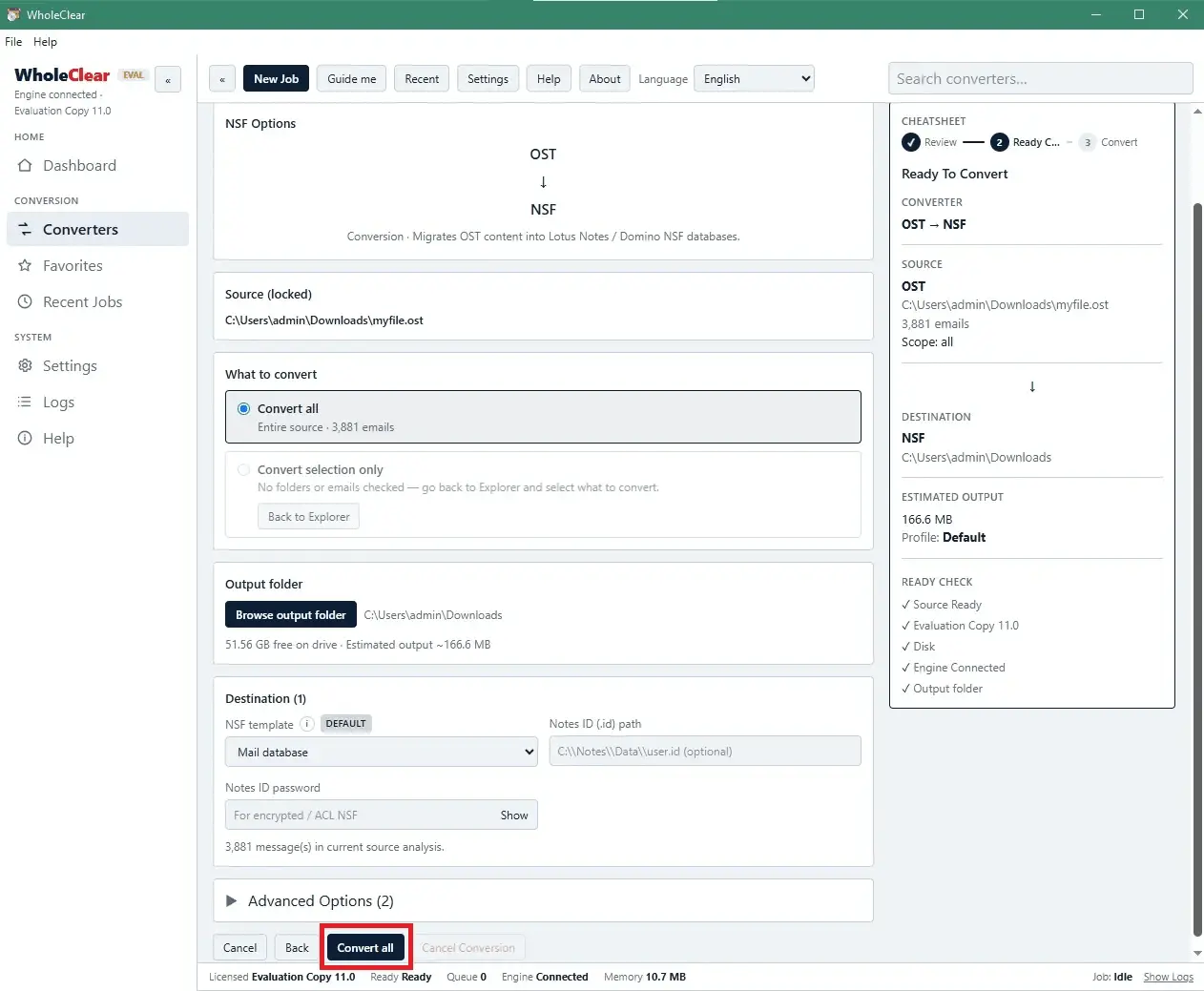Click the About button

click(605, 79)
